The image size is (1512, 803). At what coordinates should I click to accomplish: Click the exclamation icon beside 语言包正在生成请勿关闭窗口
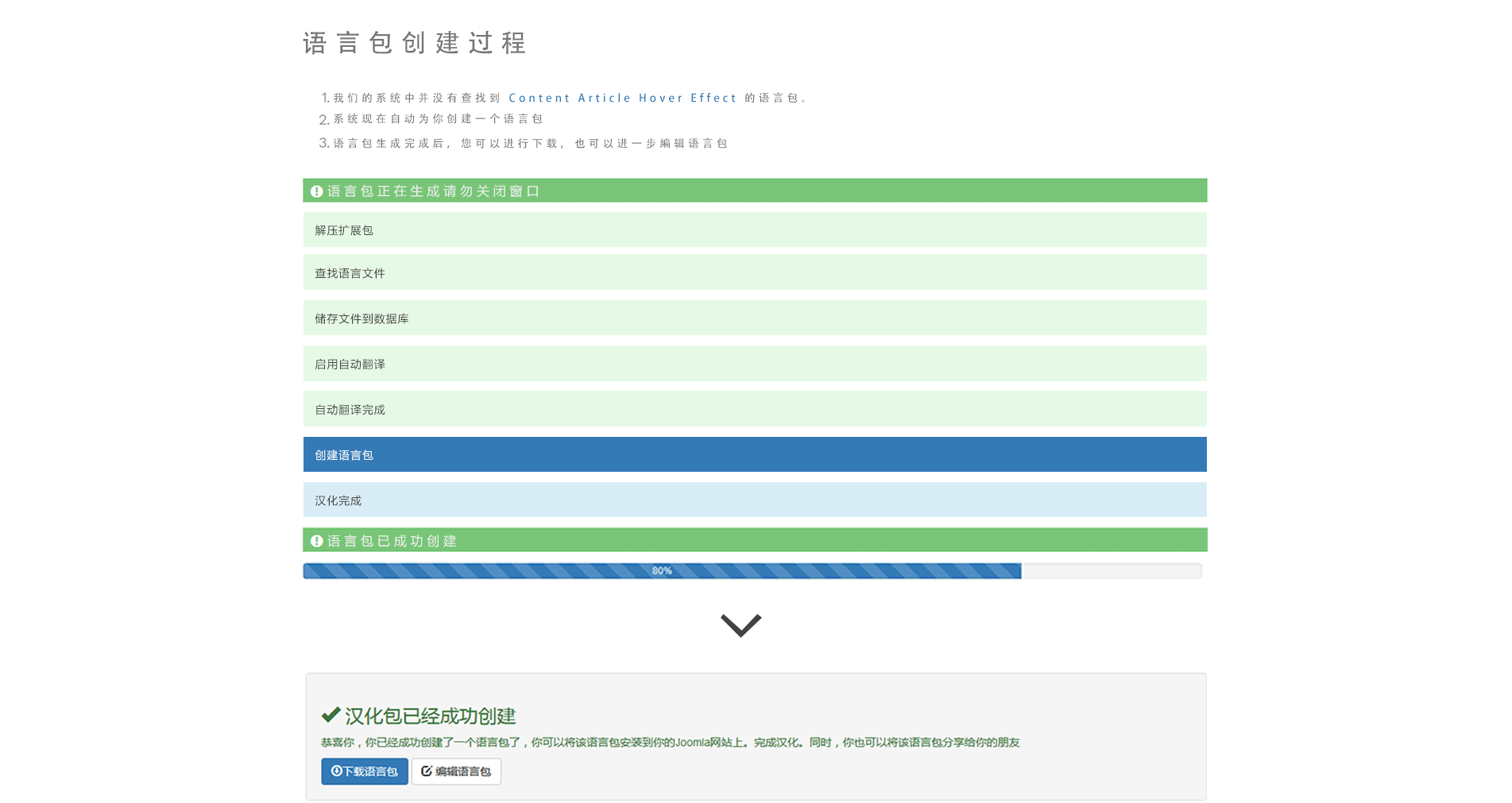(x=316, y=191)
